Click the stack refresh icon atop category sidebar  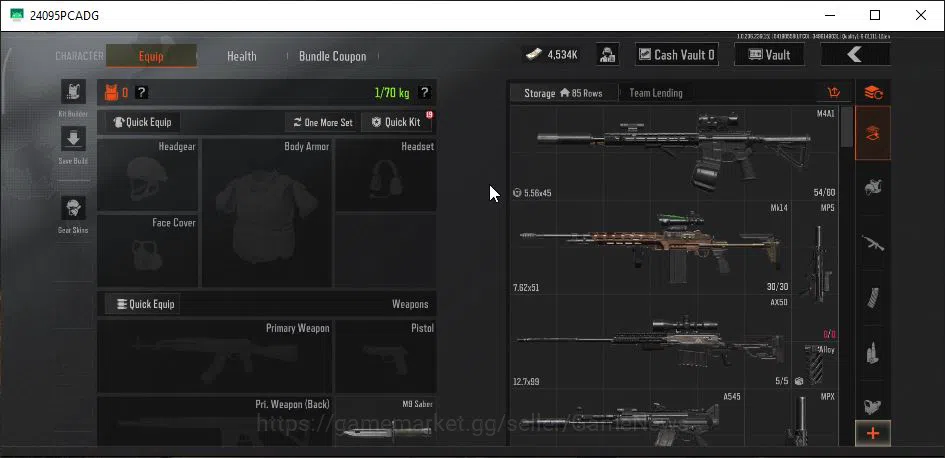click(x=873, y=93)
